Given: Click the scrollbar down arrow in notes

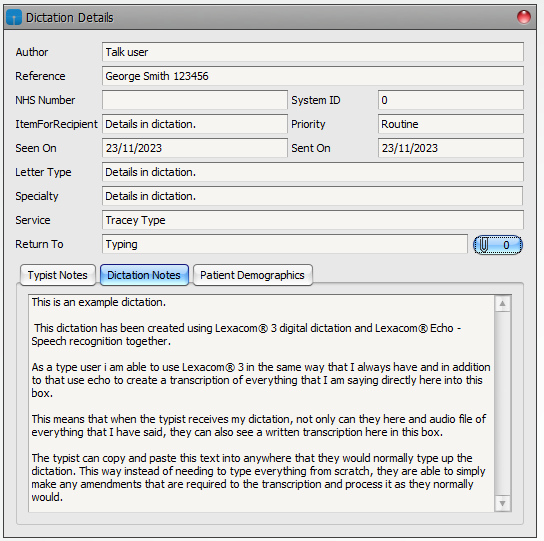Looking at the screenshot, I should pyautogui.click(x=502, y=503).
